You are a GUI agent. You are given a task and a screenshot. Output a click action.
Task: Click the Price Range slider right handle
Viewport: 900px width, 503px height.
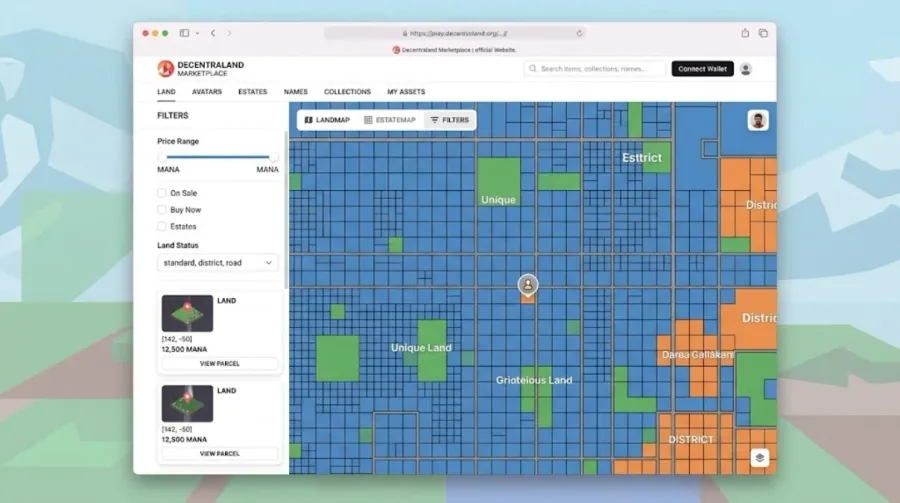tap(274, 157)
